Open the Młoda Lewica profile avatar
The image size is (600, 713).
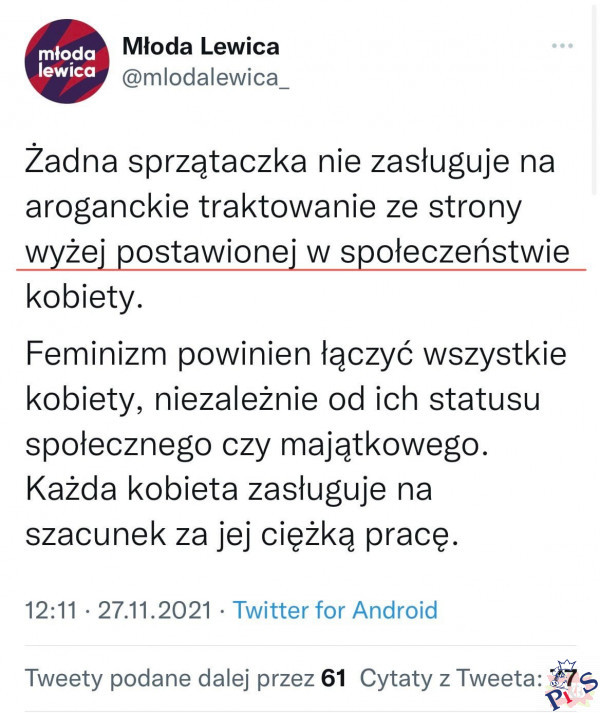67,61
